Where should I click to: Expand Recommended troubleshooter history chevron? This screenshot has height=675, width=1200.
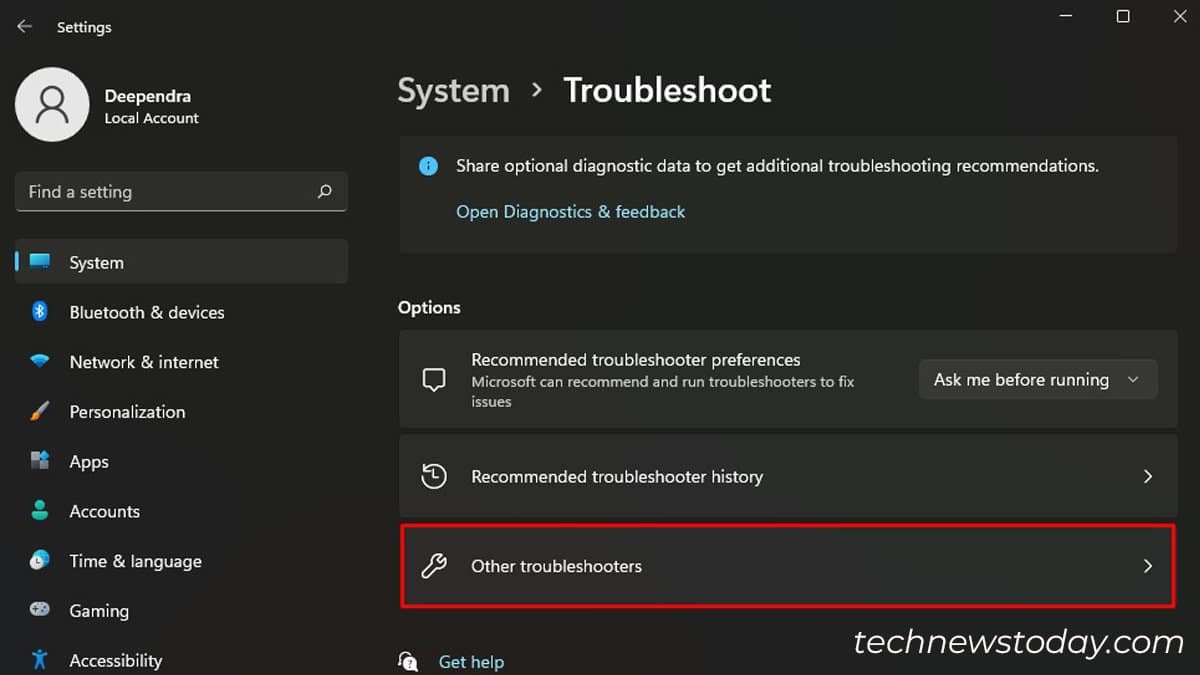(x=1148, y=477)
